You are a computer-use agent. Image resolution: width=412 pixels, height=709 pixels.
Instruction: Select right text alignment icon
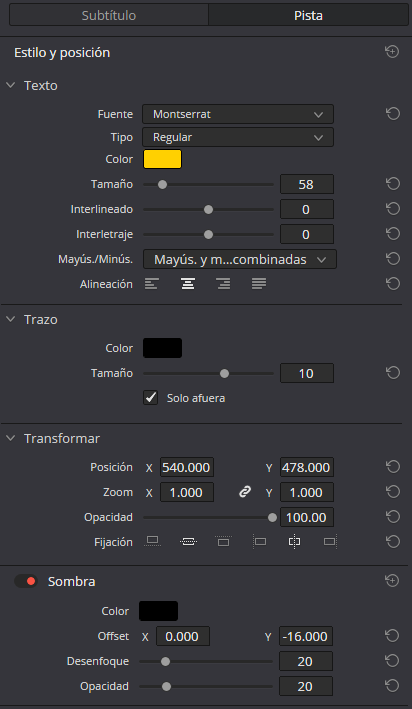(223, 284)
